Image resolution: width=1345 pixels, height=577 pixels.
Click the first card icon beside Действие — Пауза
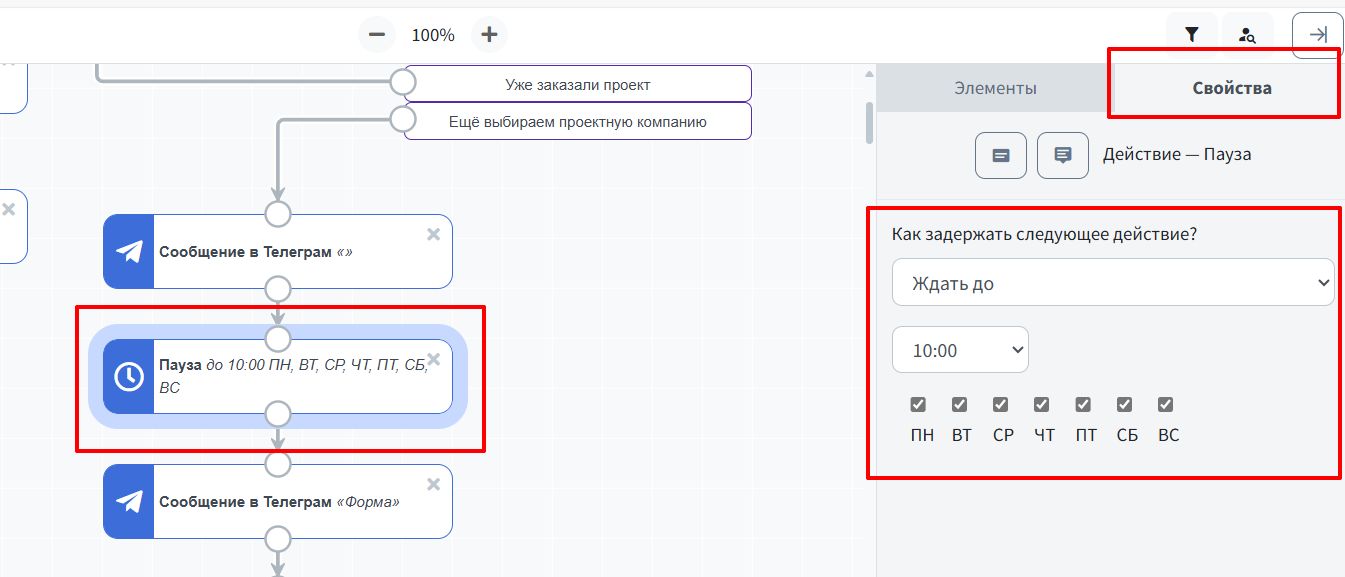1001,155
